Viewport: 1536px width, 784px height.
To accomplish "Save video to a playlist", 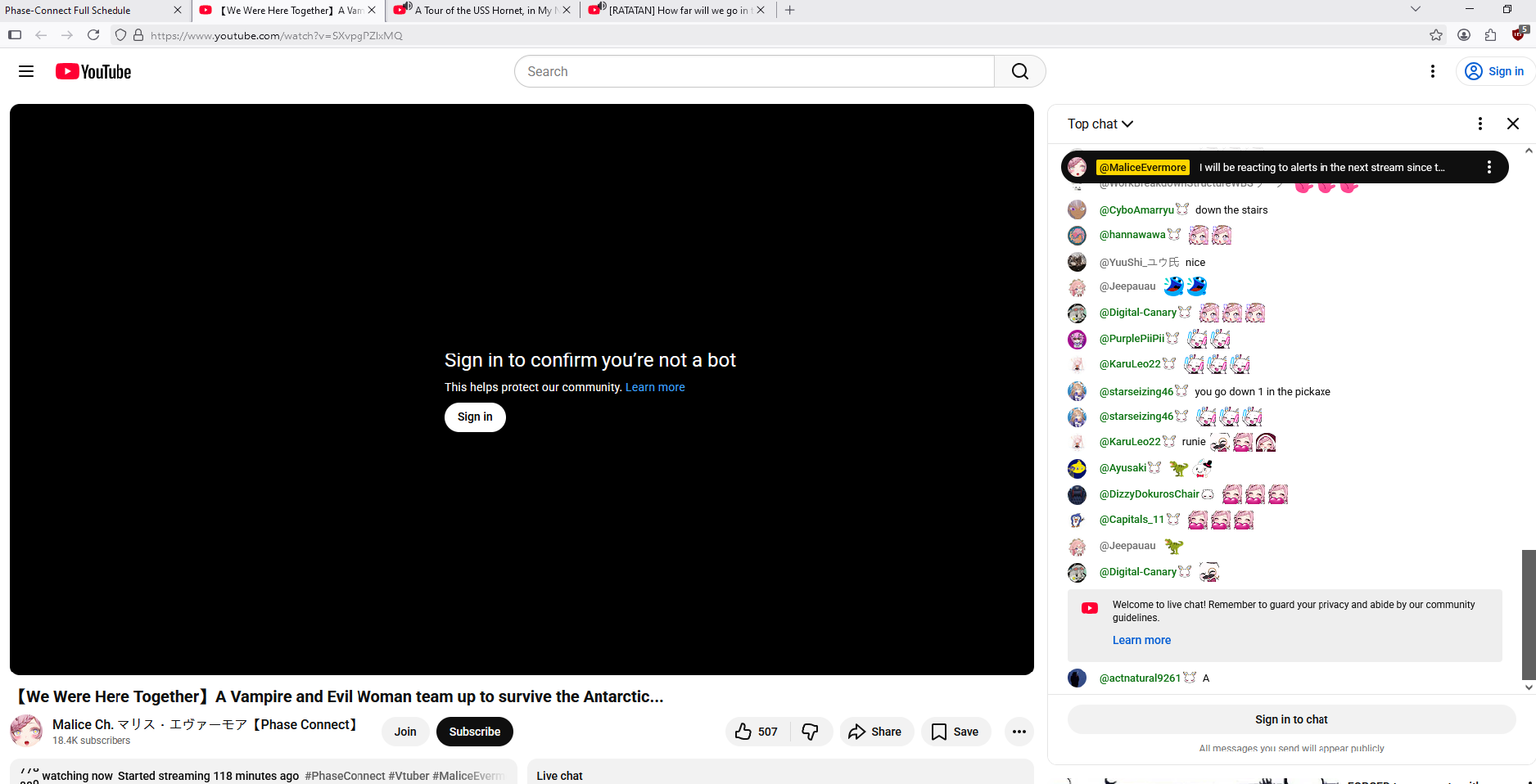I will pos(955,732).
